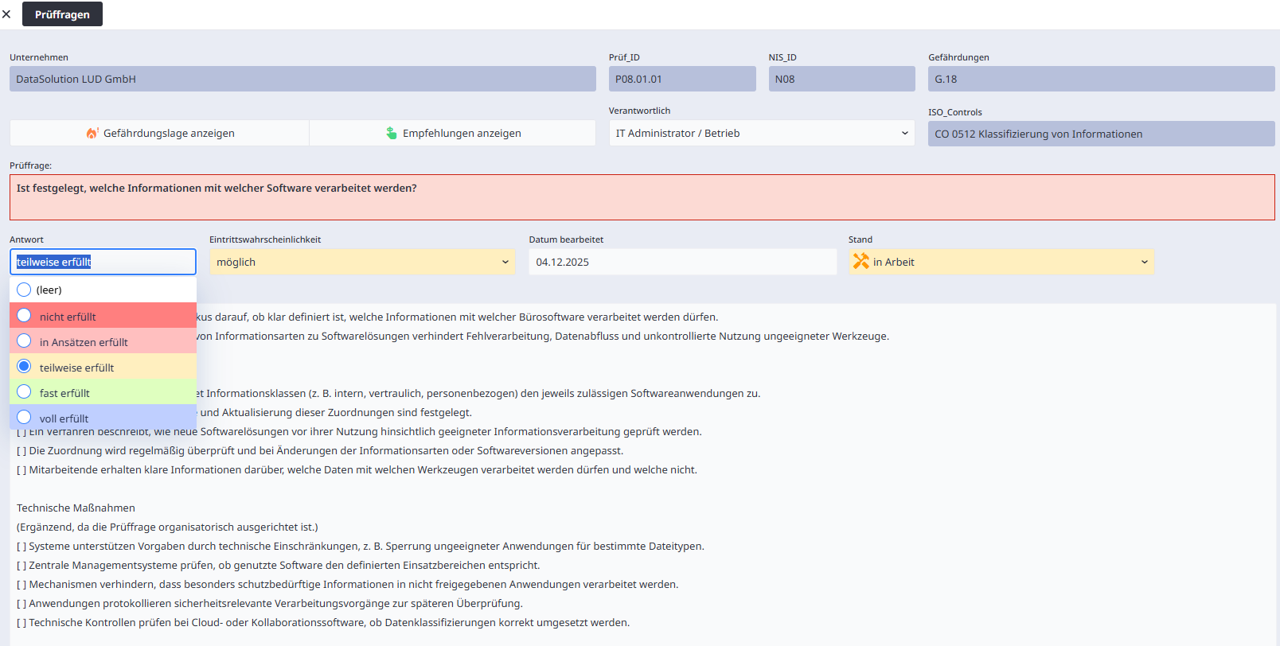This screenshot has width=1280, height=646.
Task: Open Empfehlungen anzeigen
Action: coord(453,133)
